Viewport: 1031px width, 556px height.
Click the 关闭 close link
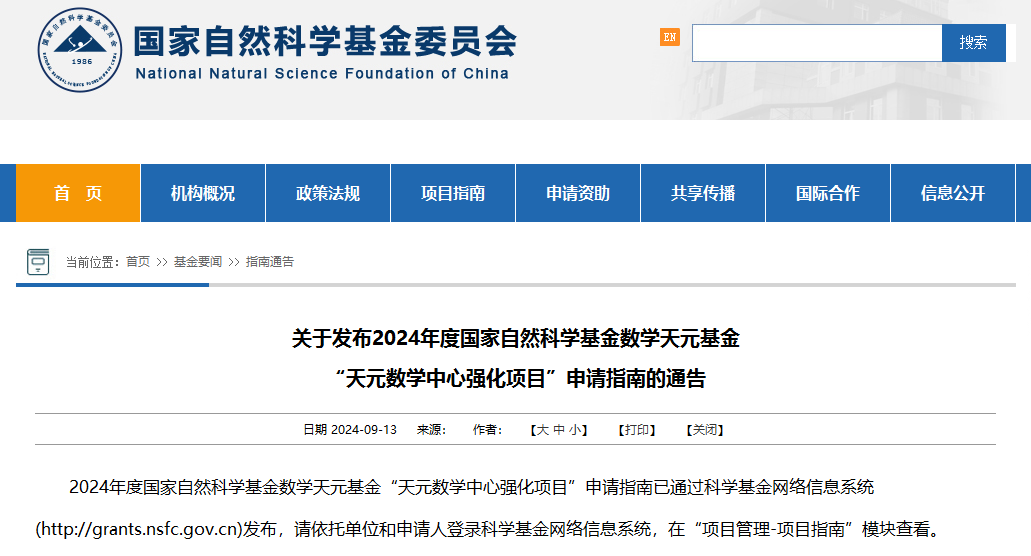705,430
